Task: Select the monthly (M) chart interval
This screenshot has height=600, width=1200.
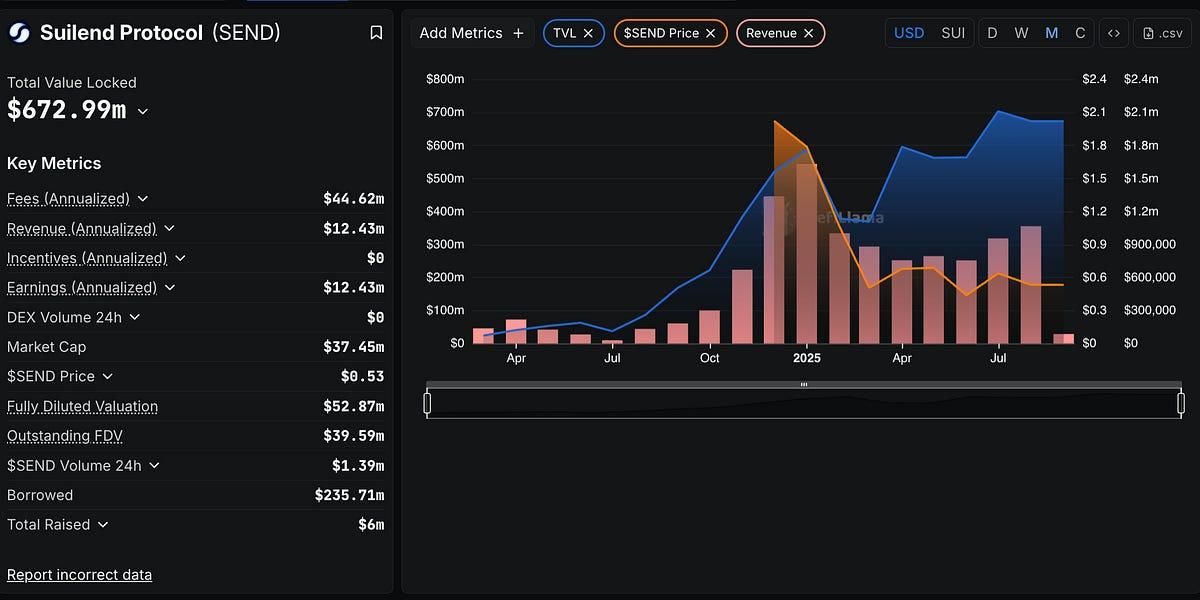Action: point(1052,33)
